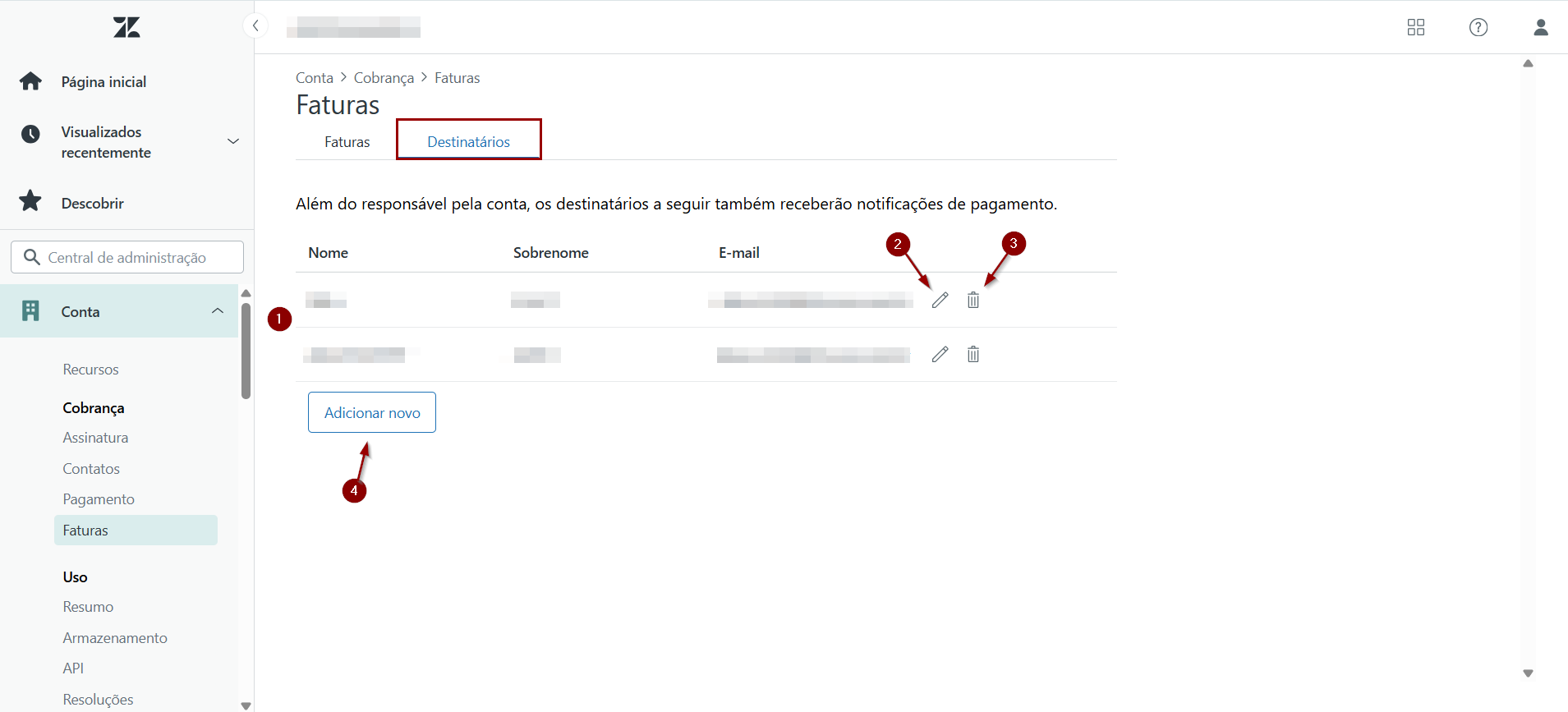Open Assinatura in the sidebar
The width and height of the screenshot is (1568, 712).
95,438
